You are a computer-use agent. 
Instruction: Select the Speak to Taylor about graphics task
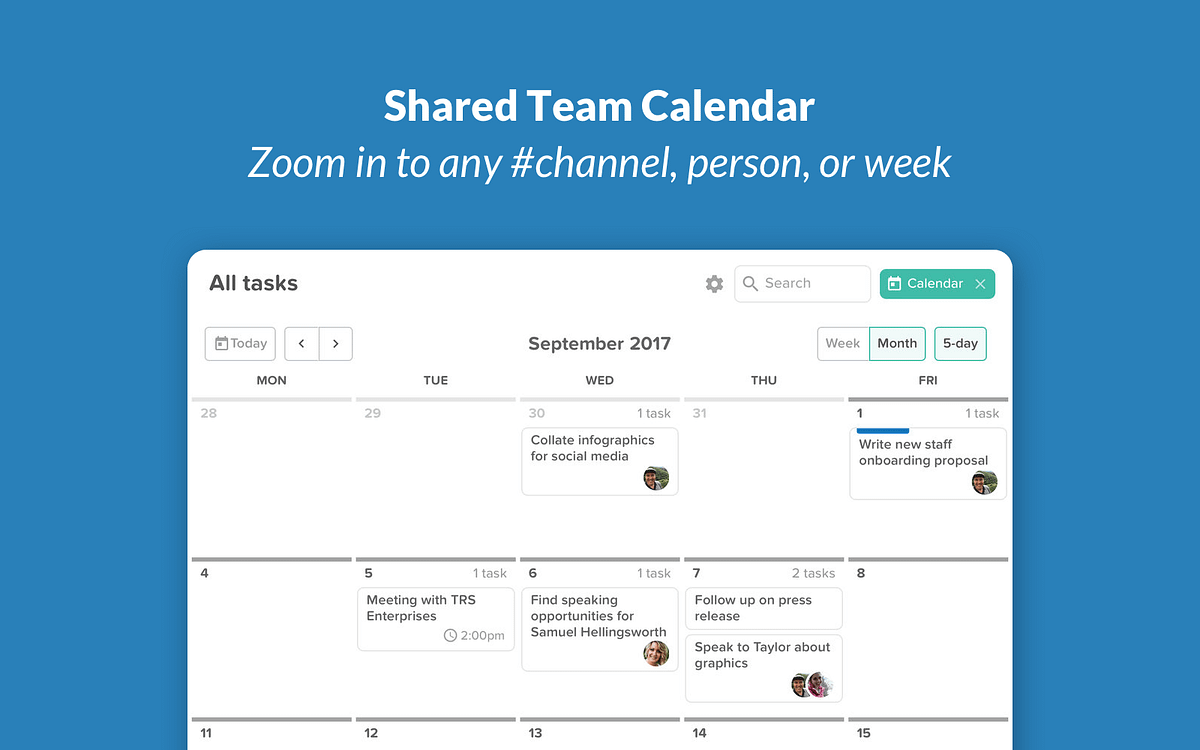[x=763, y=660]
